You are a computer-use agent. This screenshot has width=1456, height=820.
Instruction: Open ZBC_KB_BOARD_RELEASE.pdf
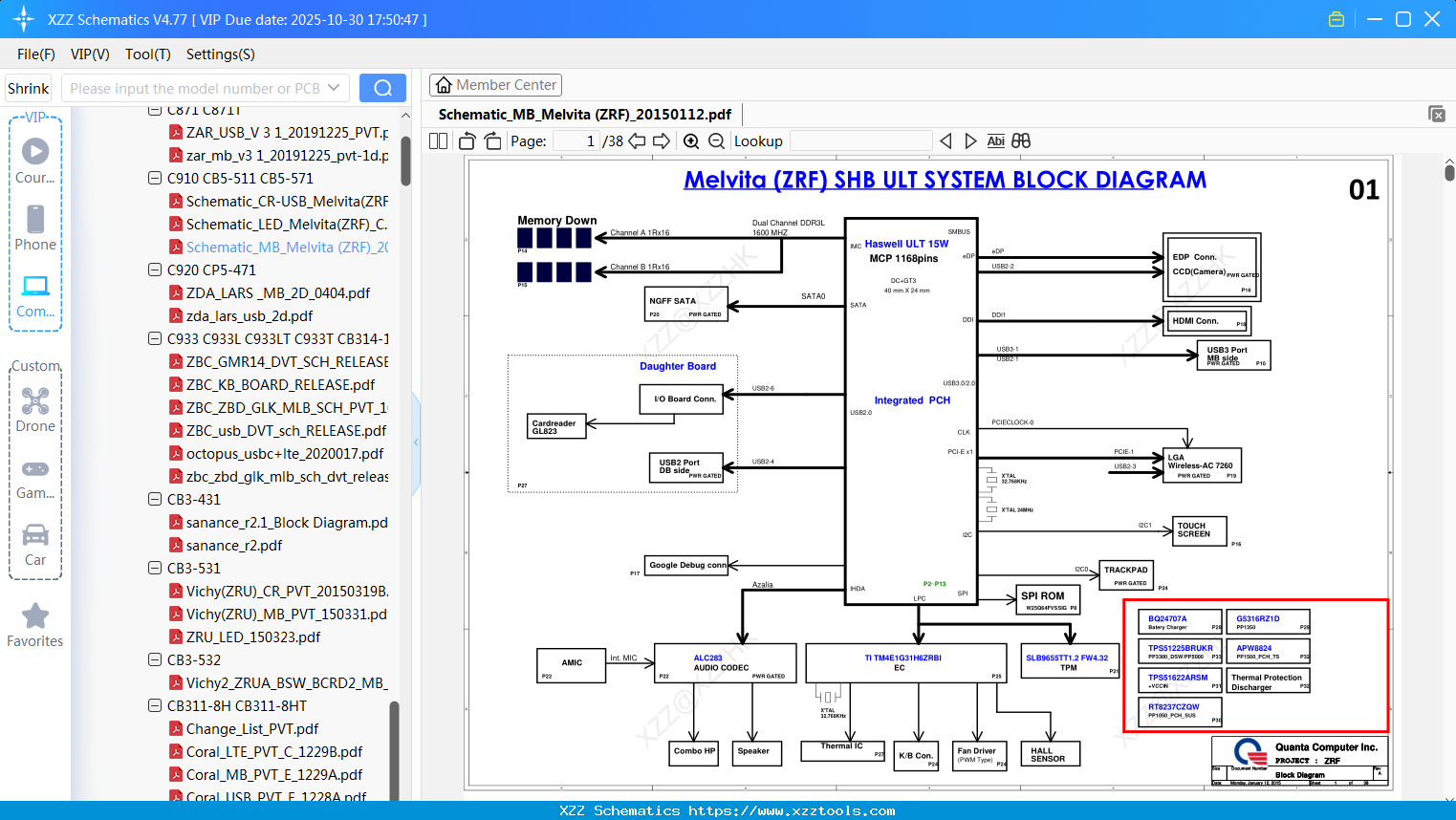272,385
